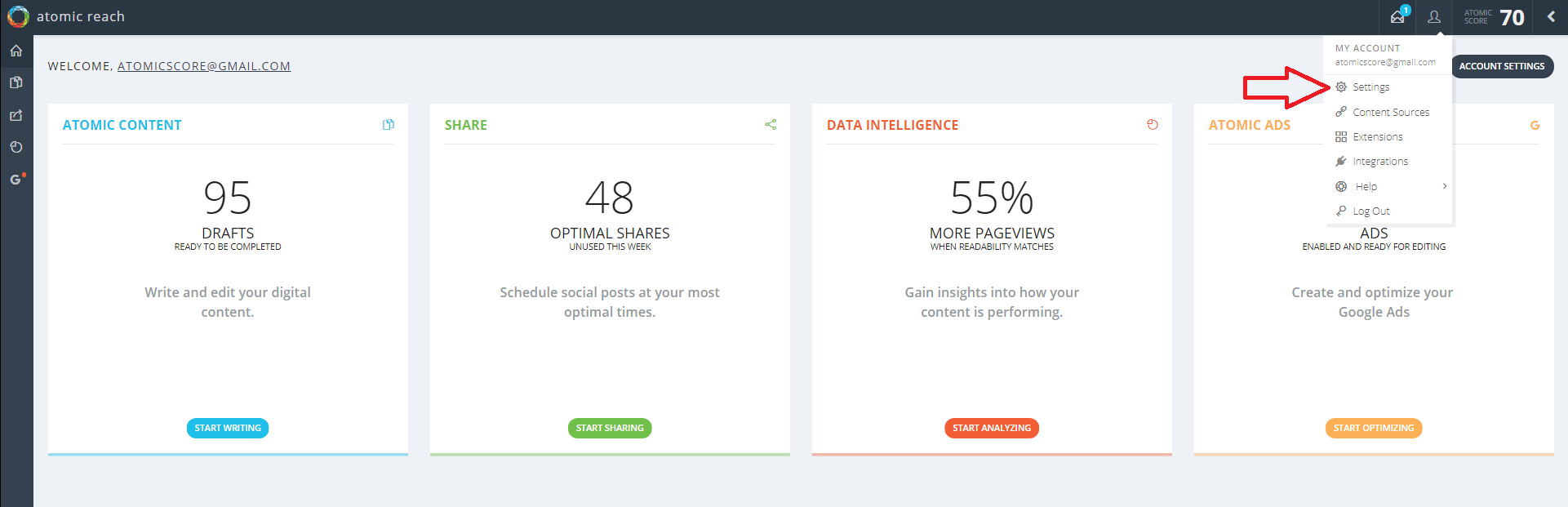
Task: Open the notifications inbox icon
Action: (x=1398, y=16)
